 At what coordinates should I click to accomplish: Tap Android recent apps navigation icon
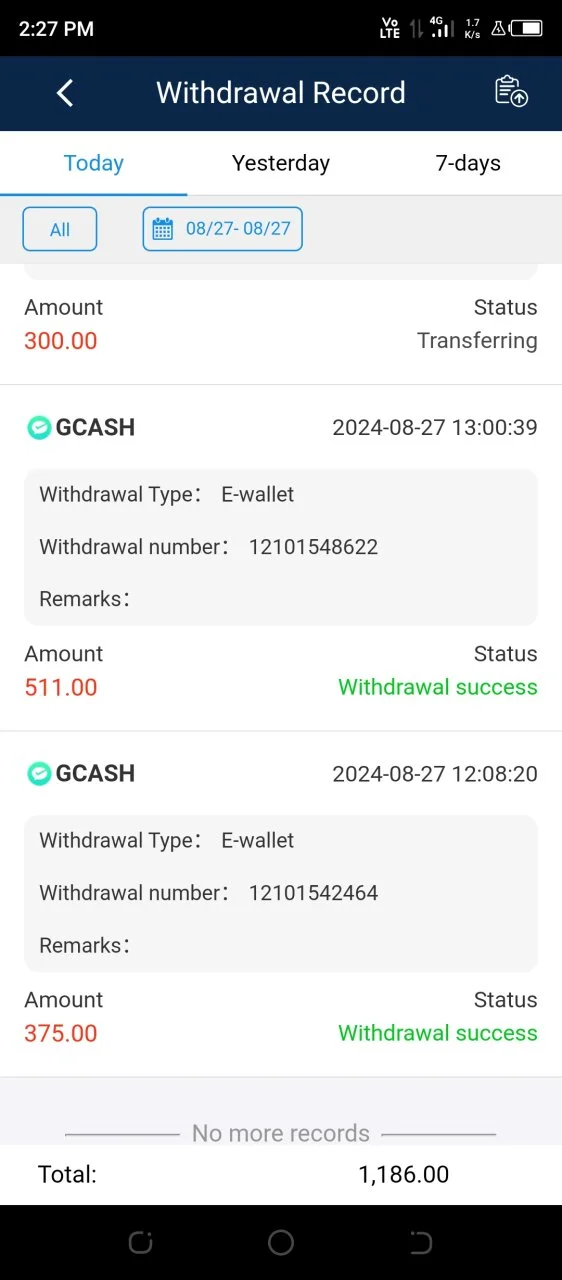140,1243
